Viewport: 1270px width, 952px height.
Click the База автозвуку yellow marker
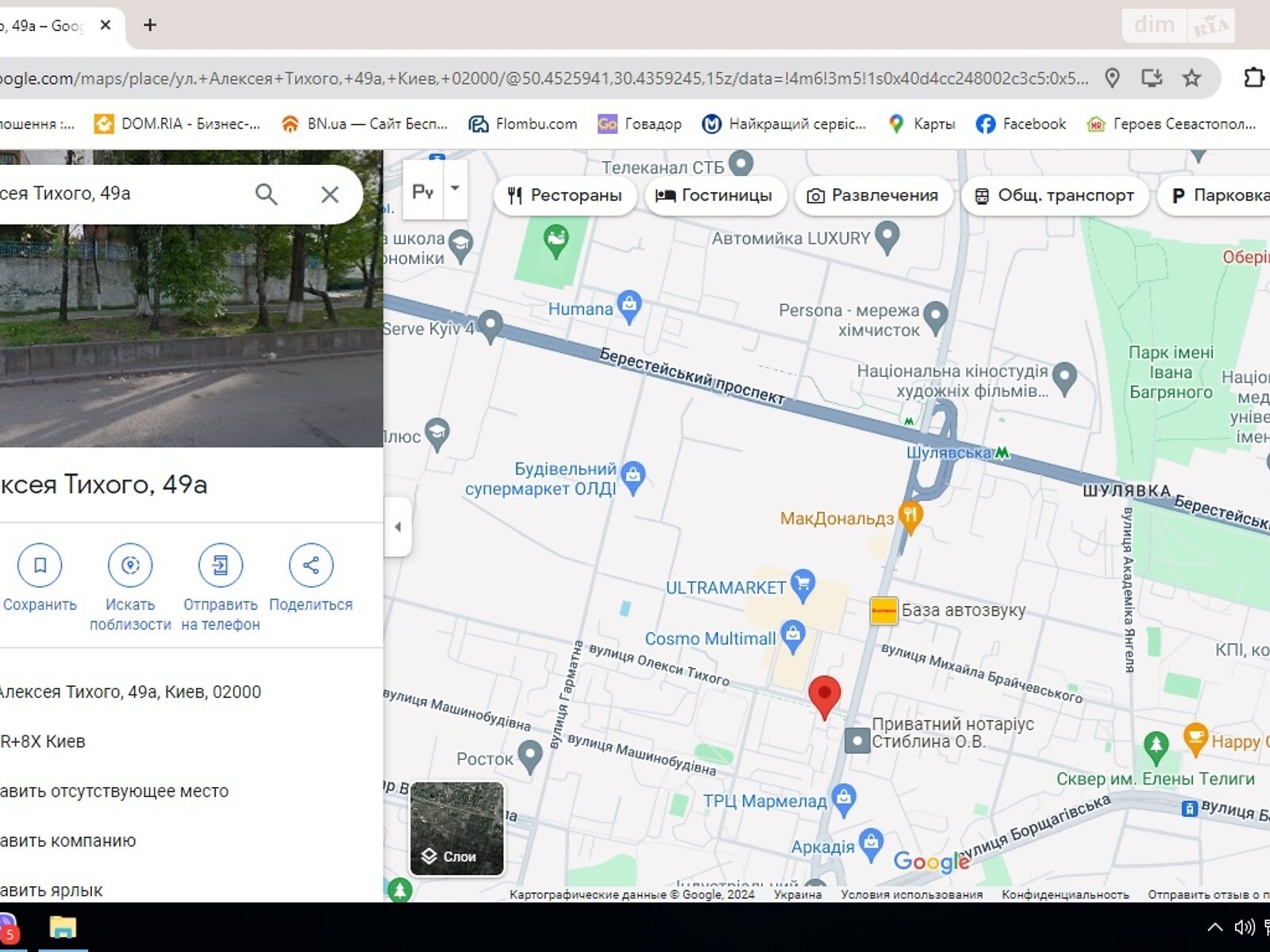[883, 611]
